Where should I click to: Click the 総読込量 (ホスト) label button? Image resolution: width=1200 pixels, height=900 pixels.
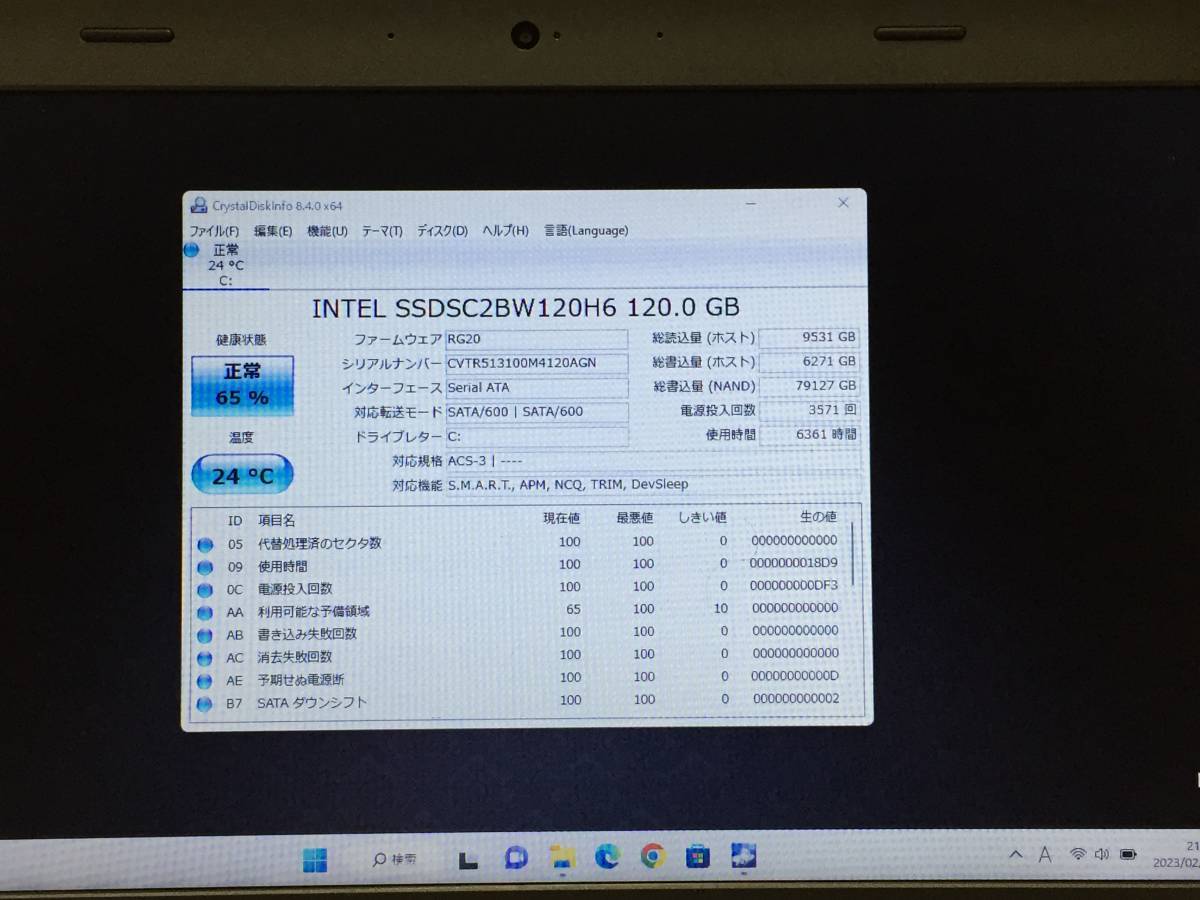pyautogui.click(x=704, y=338)
